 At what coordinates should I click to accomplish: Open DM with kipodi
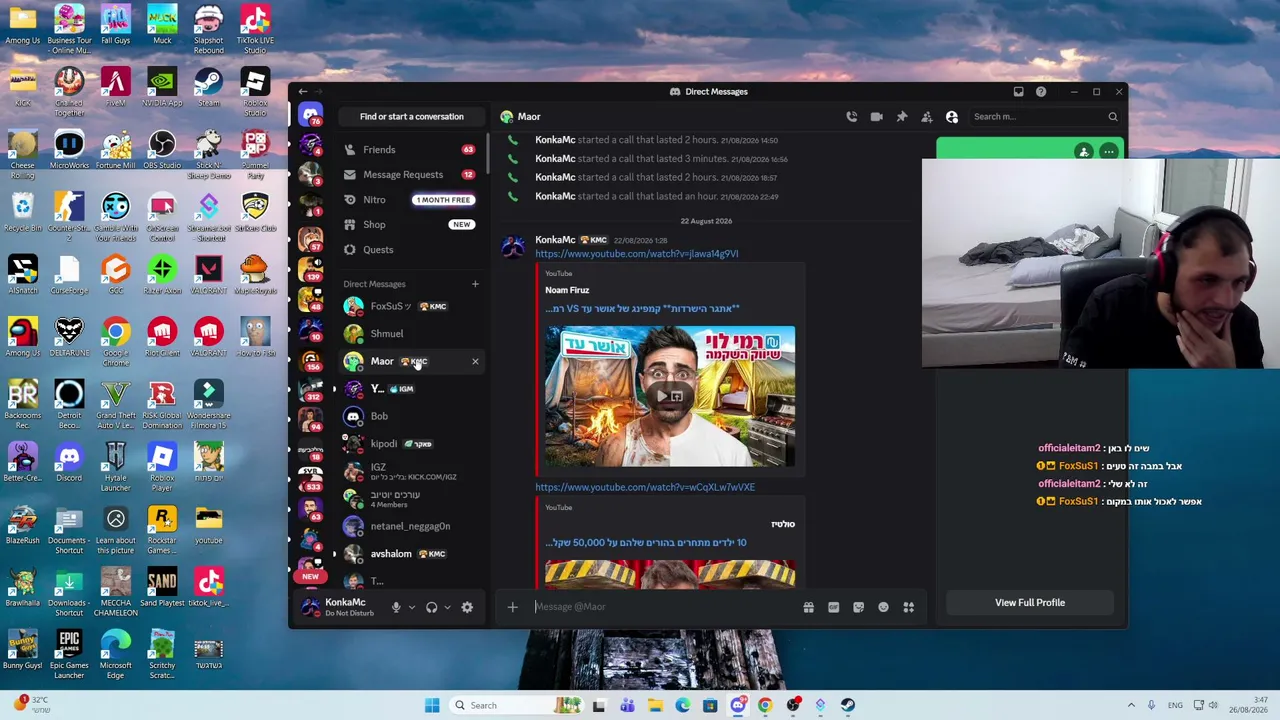tap(410, 444)
